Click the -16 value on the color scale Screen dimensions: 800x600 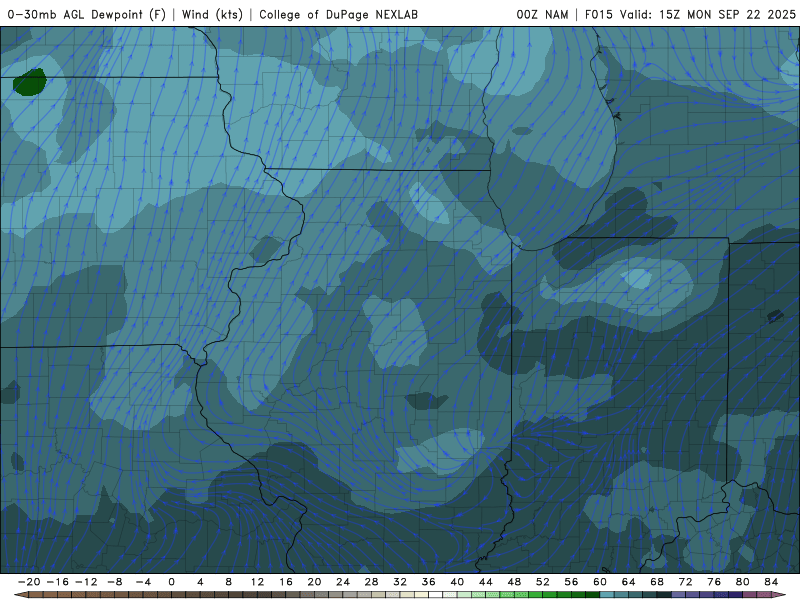point(57,582)
